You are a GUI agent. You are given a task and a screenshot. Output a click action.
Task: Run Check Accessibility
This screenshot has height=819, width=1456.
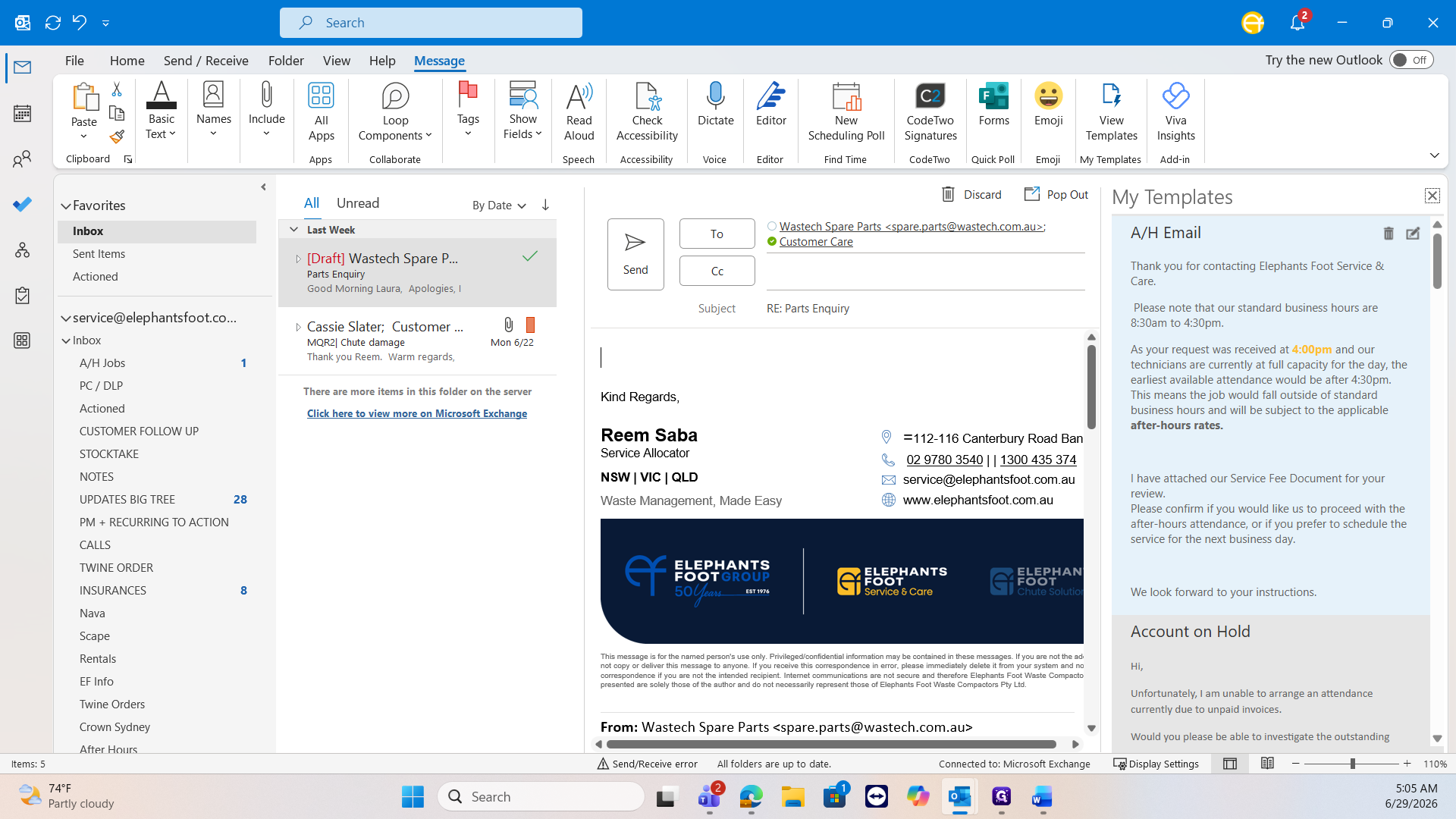(647, 111)
